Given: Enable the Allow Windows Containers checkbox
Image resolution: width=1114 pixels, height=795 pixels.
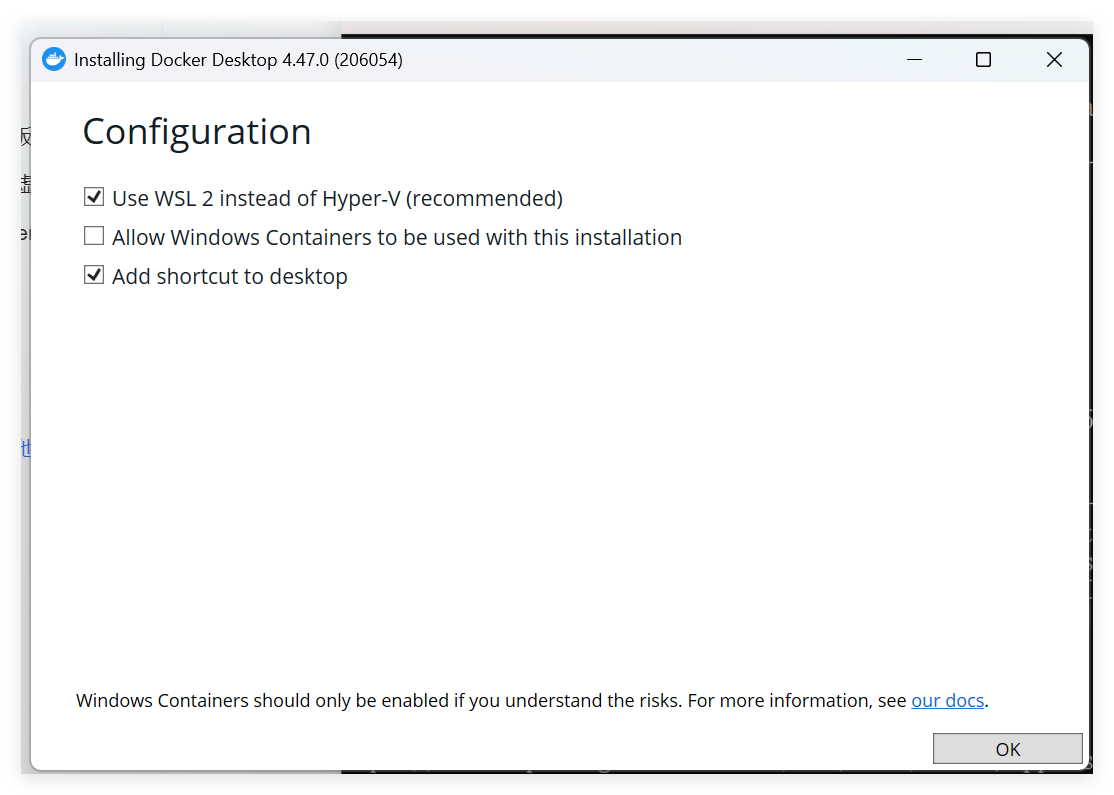Looking at the screenshot, I should pos(94,236).
